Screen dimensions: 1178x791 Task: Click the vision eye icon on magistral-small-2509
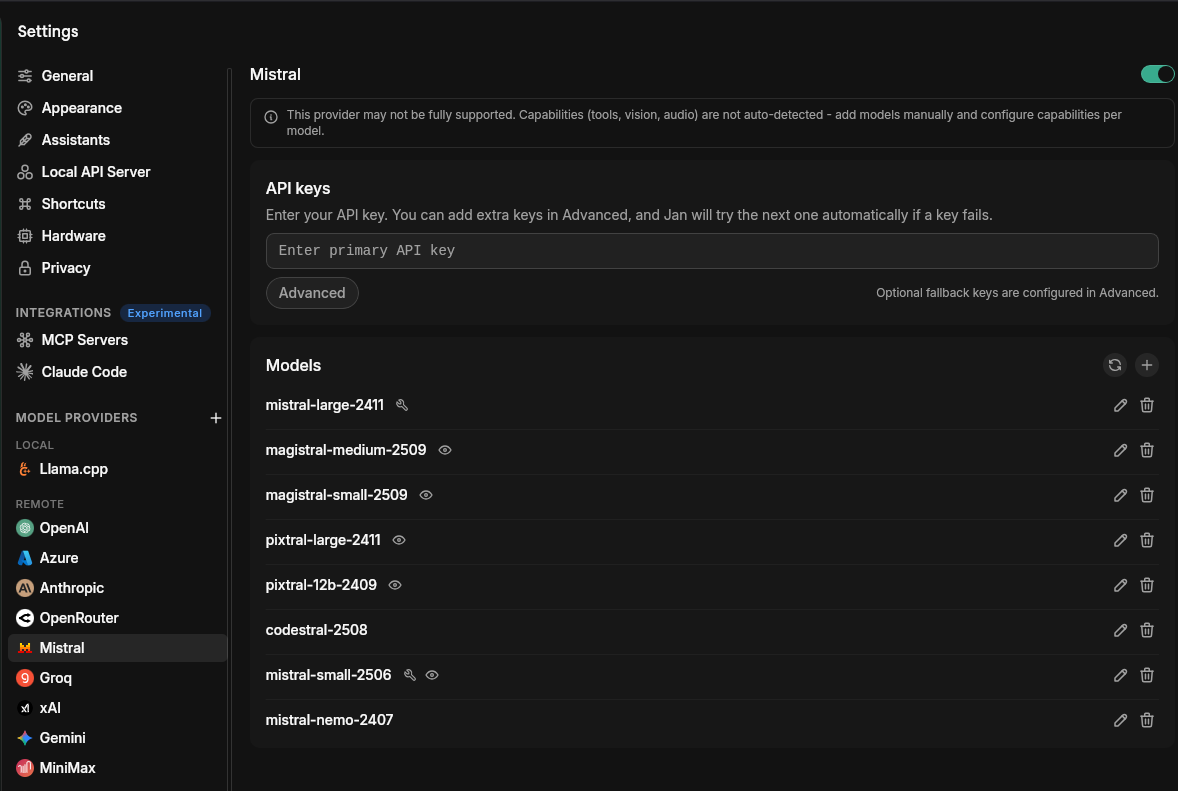(x=426, y=496)
